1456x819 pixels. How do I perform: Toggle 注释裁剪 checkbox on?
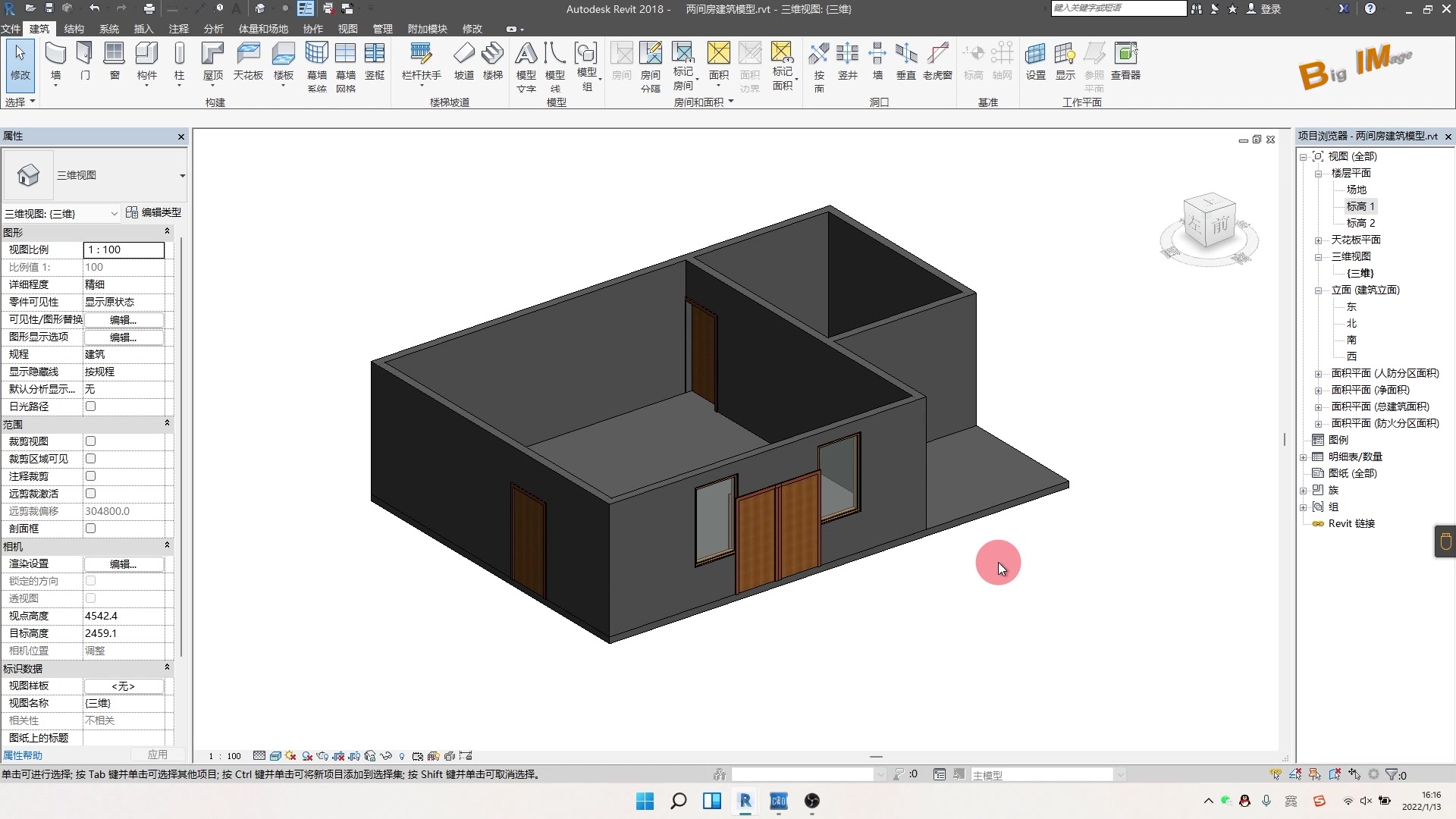(90, 475)
